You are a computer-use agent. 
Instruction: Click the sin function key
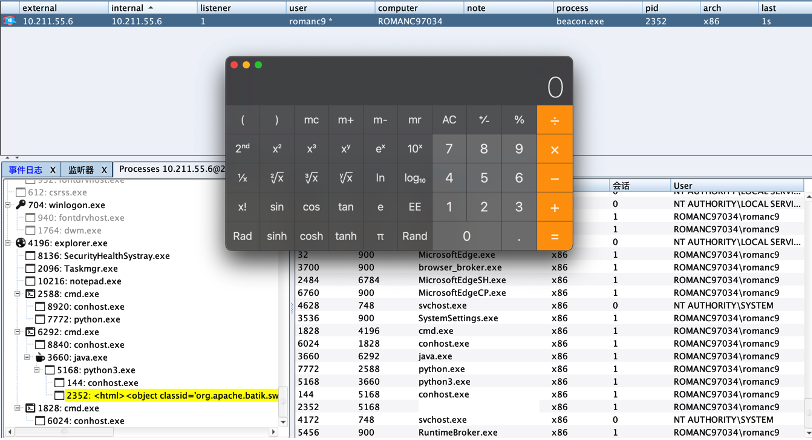point(277,207)
